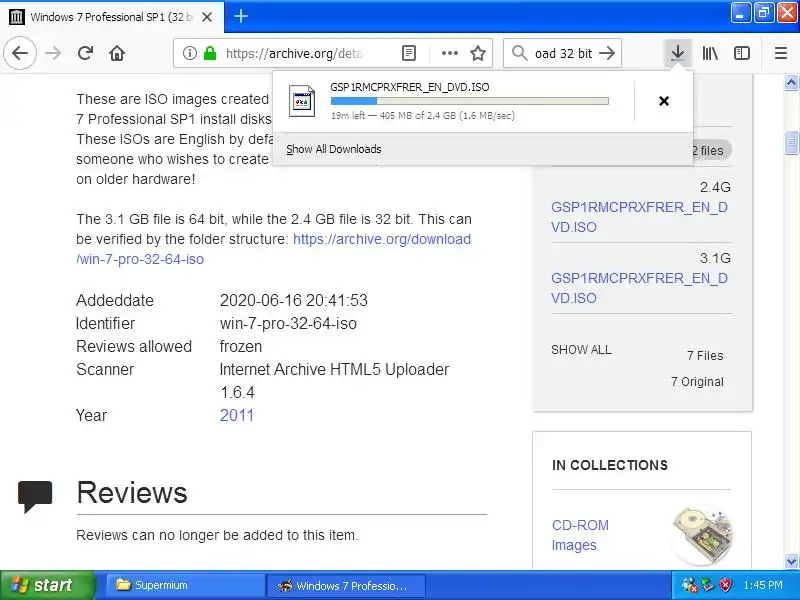Click the identifier value win-7-pro-32-64-iso

[x=288, y=323]
